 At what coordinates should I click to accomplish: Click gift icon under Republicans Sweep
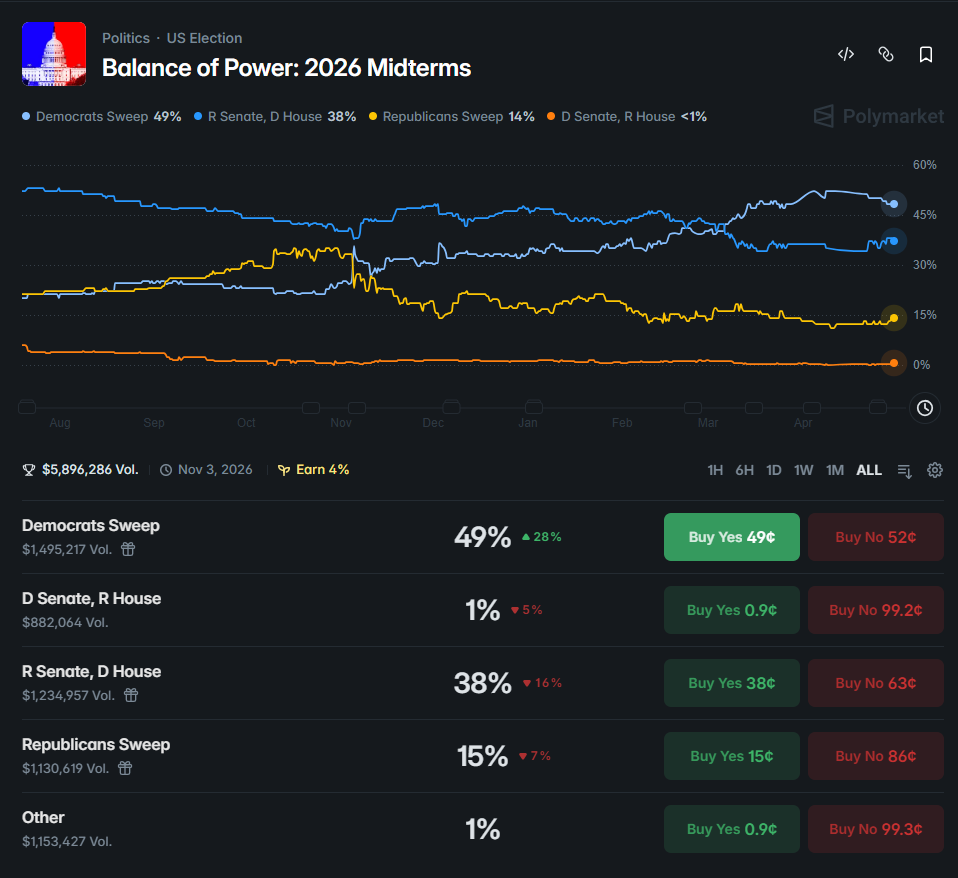coord(125,768)
